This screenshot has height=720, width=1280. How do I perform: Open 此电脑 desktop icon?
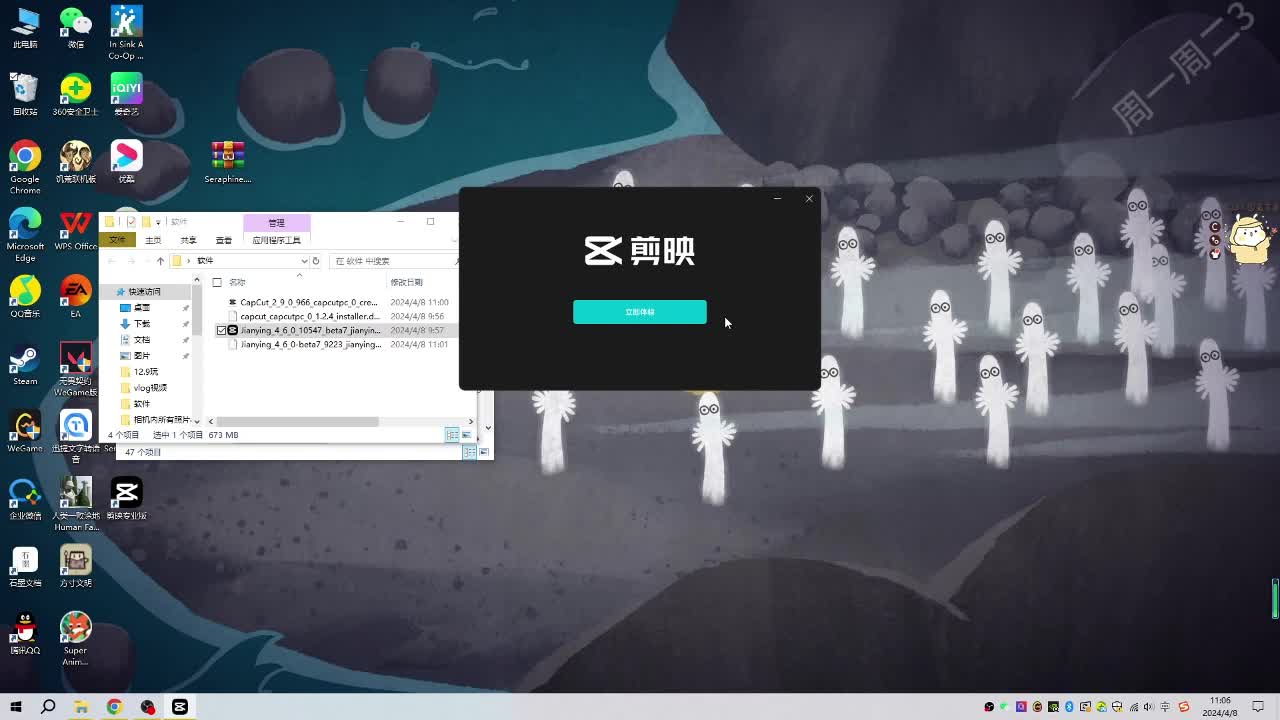pos(25,28)
